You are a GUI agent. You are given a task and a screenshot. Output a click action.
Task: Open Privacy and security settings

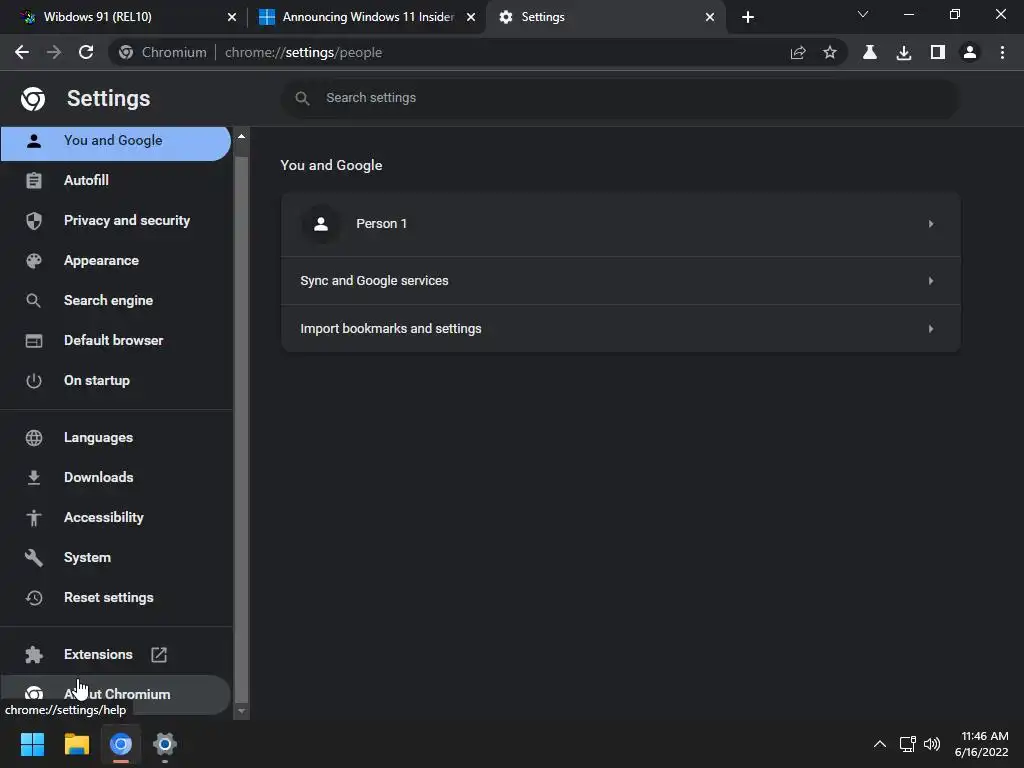click(116, 220)
